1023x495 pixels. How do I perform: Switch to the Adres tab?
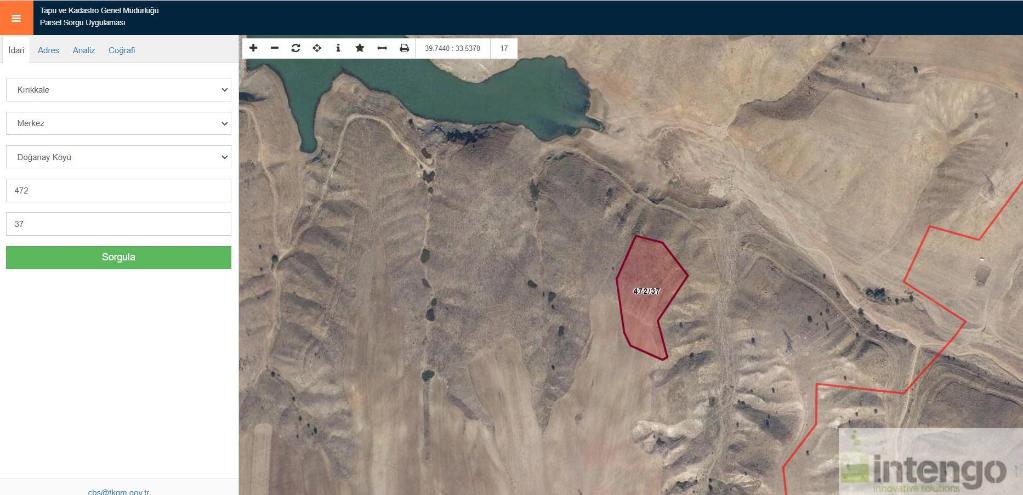tap(48, 50)
